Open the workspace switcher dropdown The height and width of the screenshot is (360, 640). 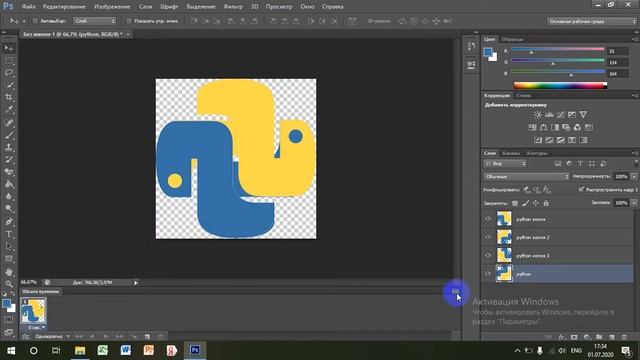click(x=591, y=21)
